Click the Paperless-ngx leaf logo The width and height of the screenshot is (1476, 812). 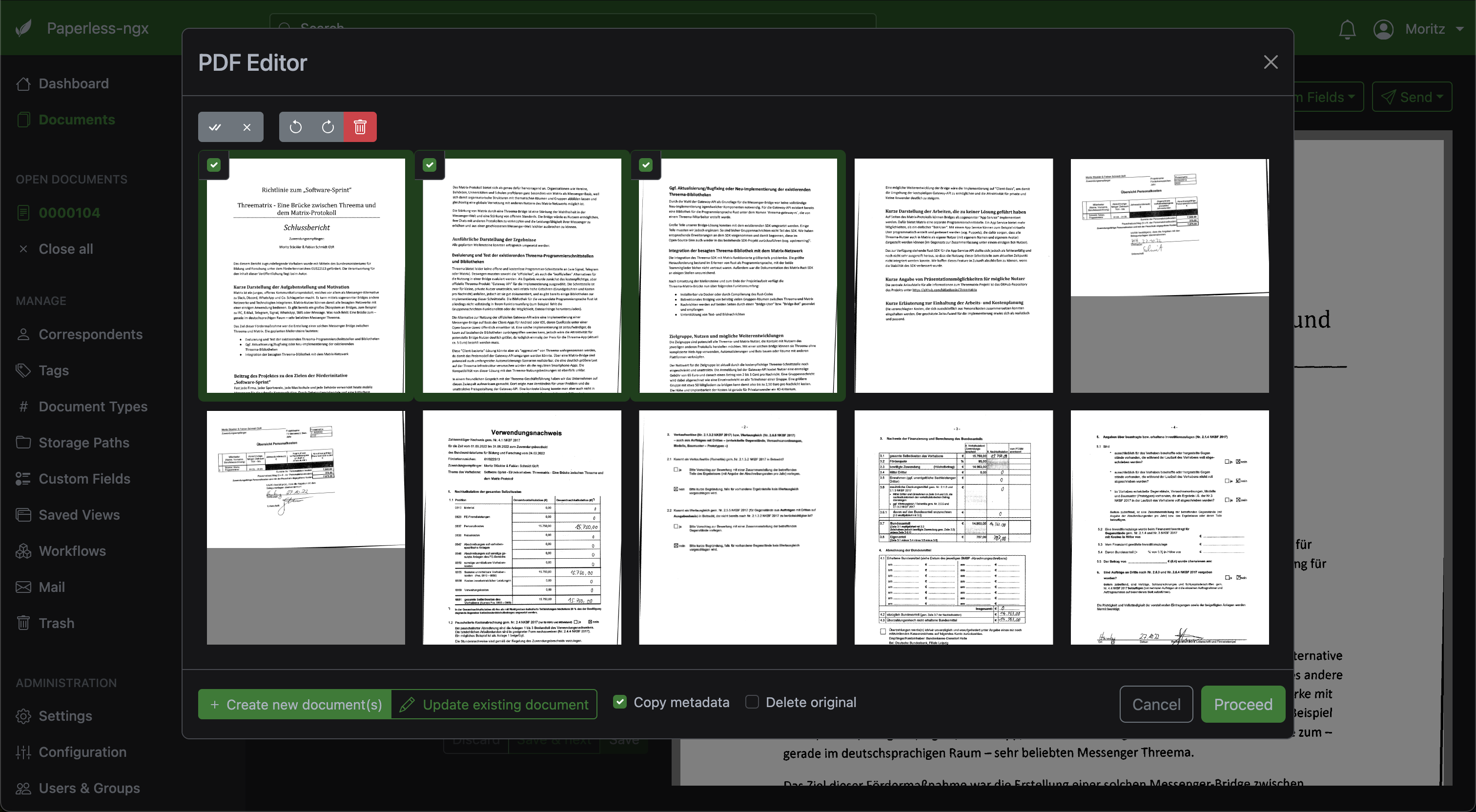23,28
